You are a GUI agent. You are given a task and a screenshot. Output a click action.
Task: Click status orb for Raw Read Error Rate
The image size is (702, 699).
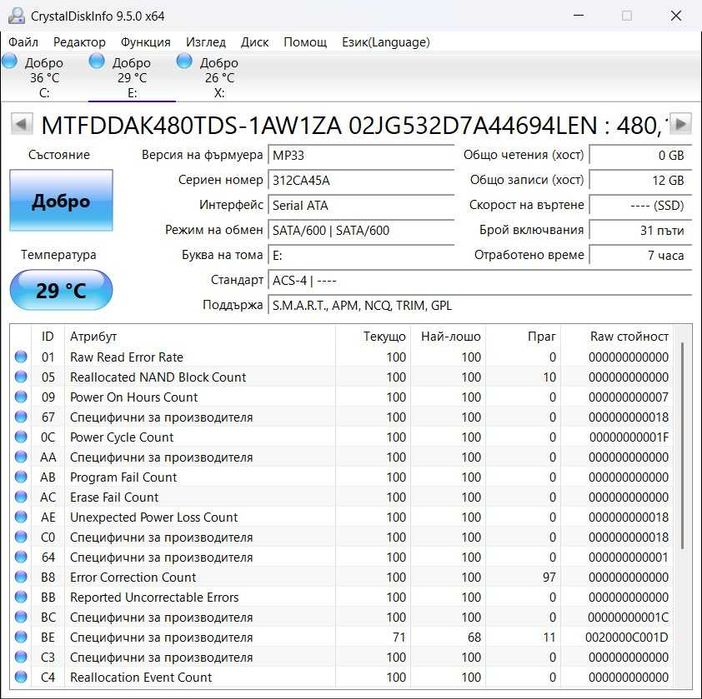[x=21, y=357]
